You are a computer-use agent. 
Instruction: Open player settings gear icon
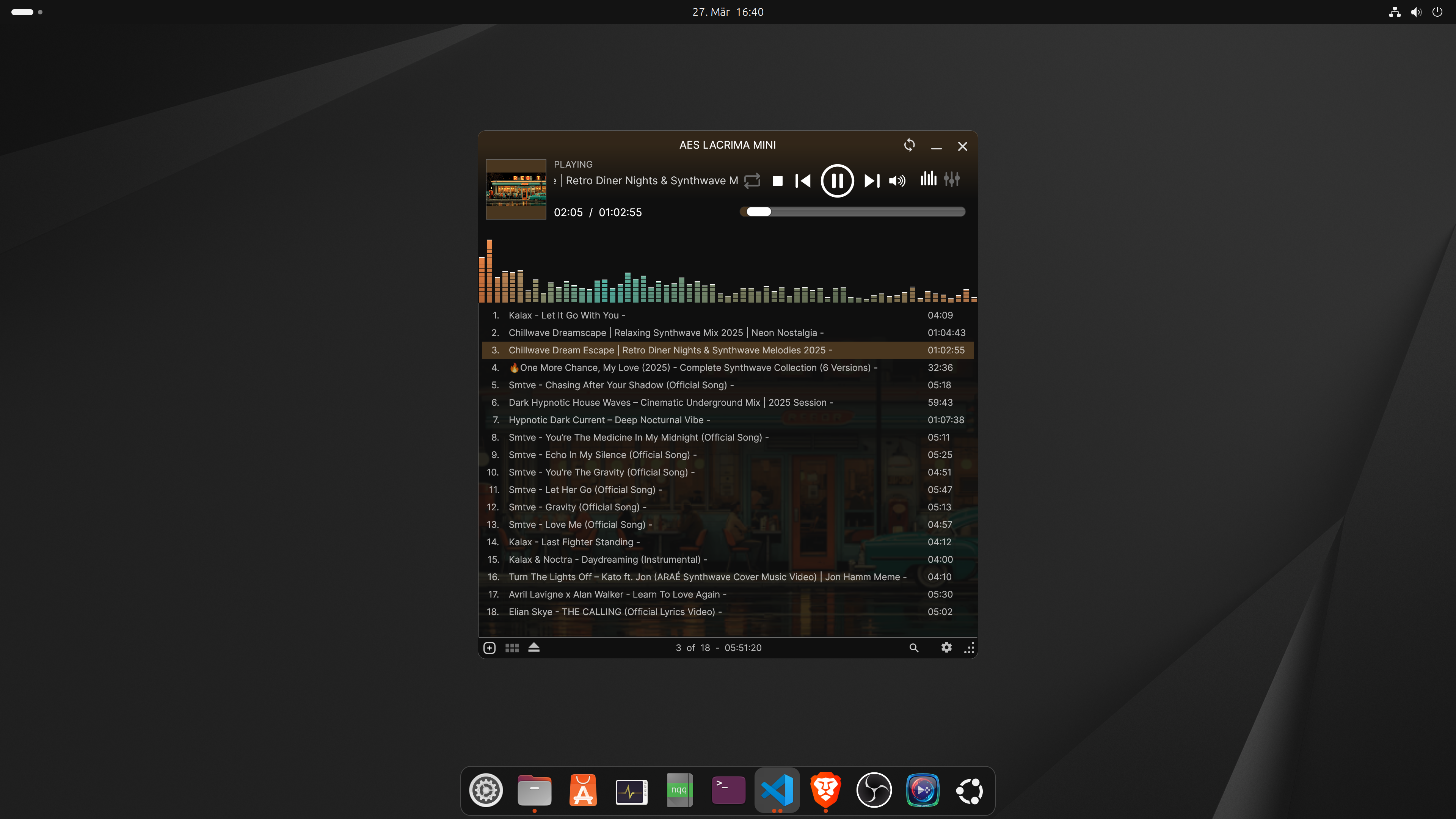point(947,648)
